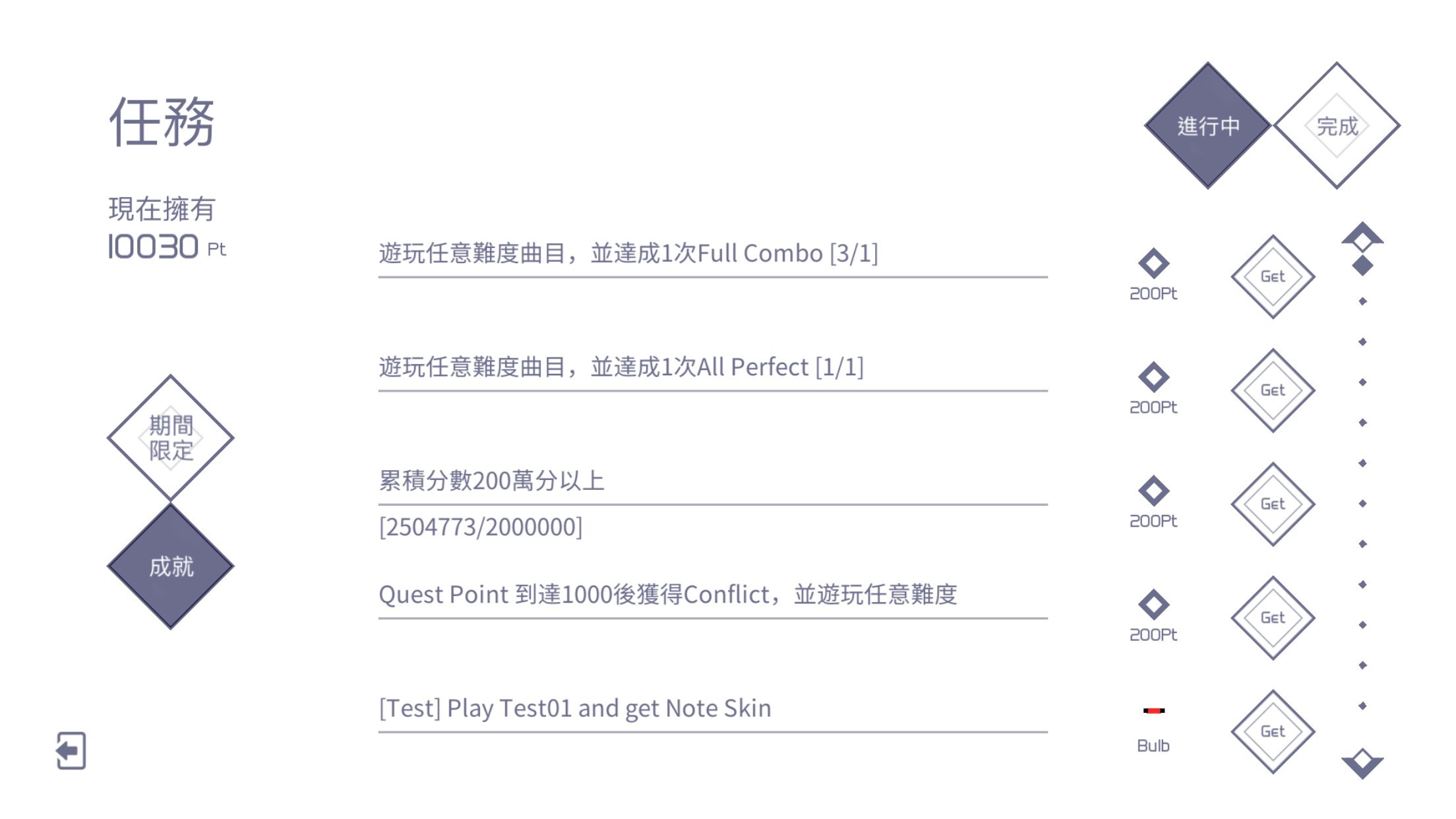Click the large scrollbar position diamond marker
1456x819 pixels.
point(1362,266)
